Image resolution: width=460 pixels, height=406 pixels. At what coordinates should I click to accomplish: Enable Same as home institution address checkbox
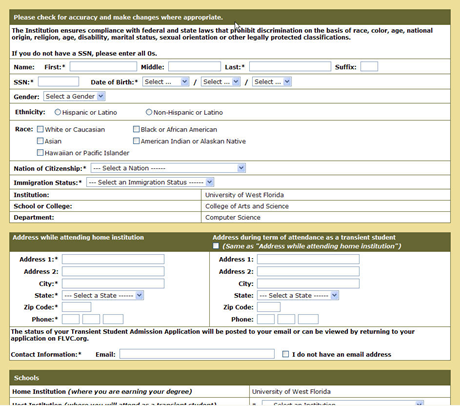click(216, 246)
